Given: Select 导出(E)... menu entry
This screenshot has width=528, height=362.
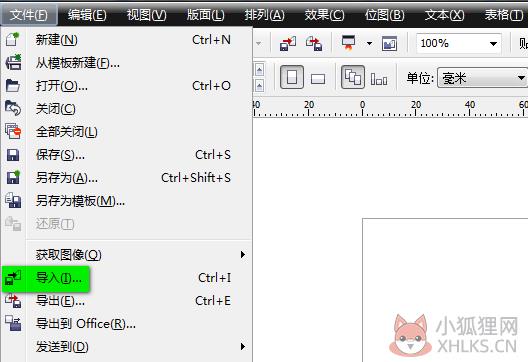Looking at the screenshot, I should (127, 300).
